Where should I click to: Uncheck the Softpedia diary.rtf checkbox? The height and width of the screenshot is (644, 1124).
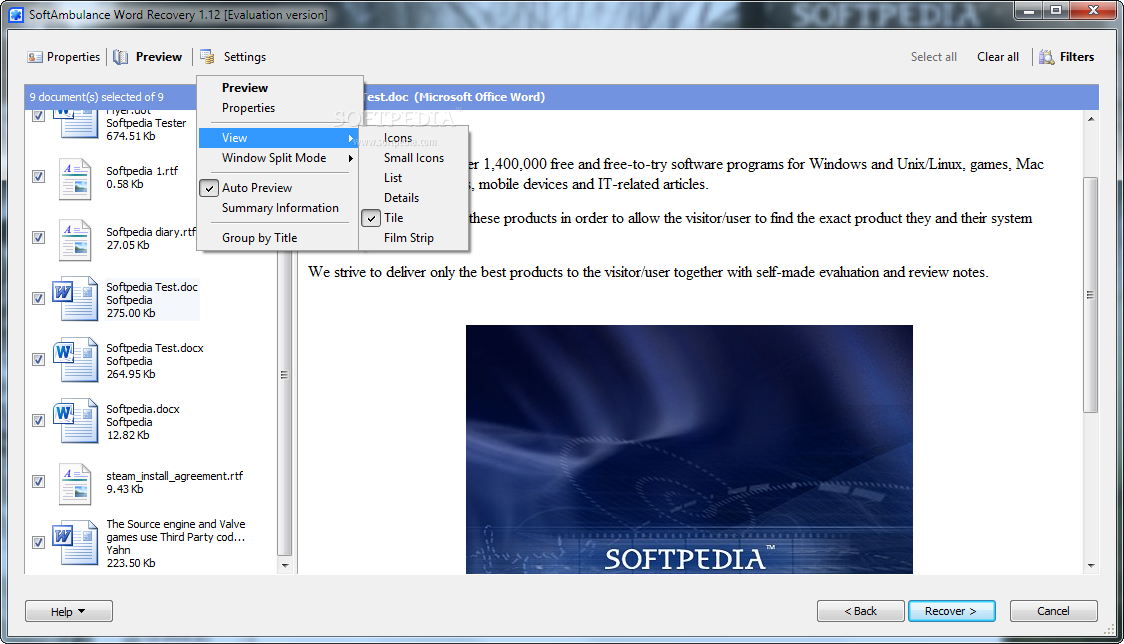coord(39,237)
